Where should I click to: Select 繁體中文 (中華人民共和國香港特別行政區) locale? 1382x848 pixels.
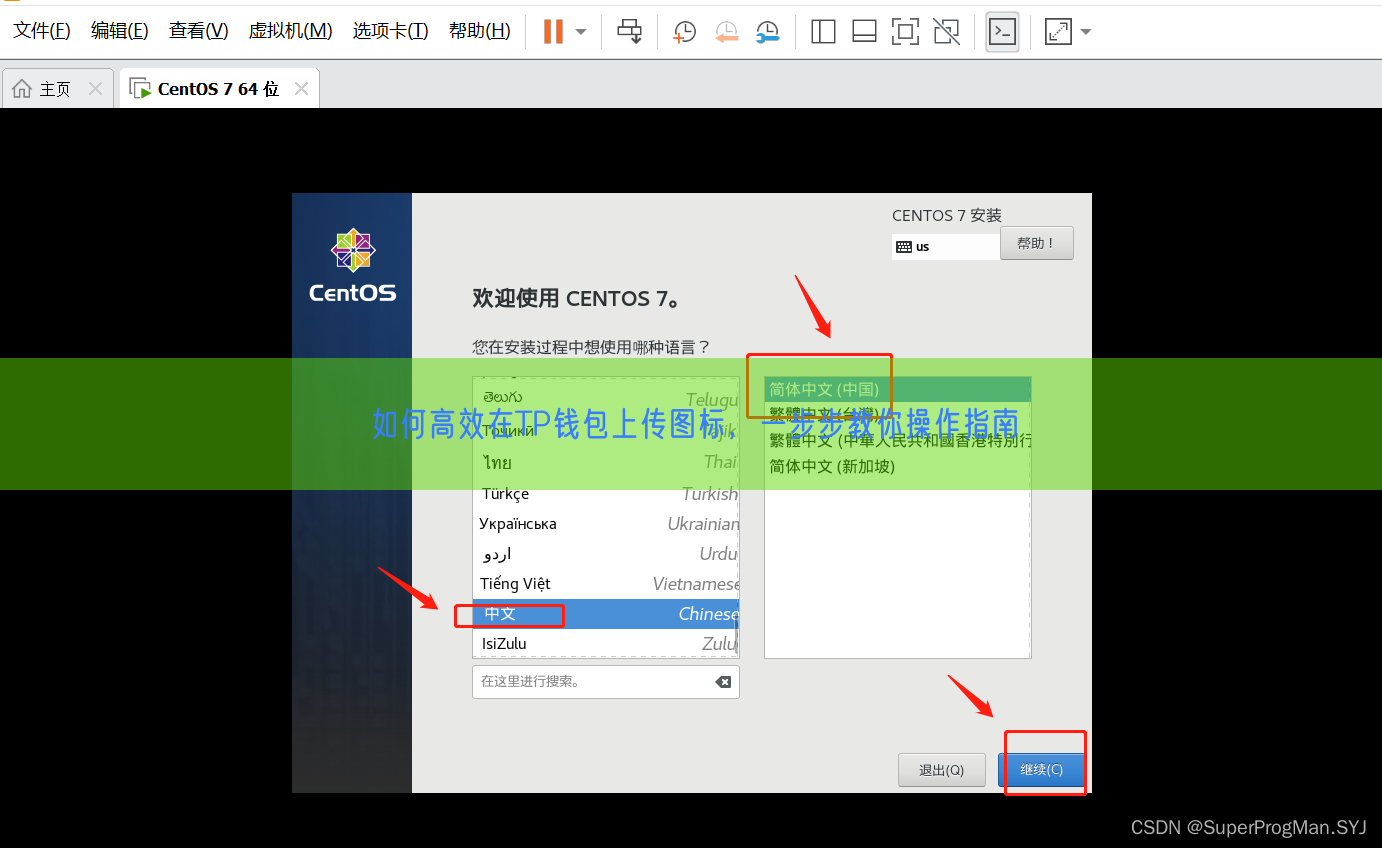pyautogui.click(x=897, y=440)
